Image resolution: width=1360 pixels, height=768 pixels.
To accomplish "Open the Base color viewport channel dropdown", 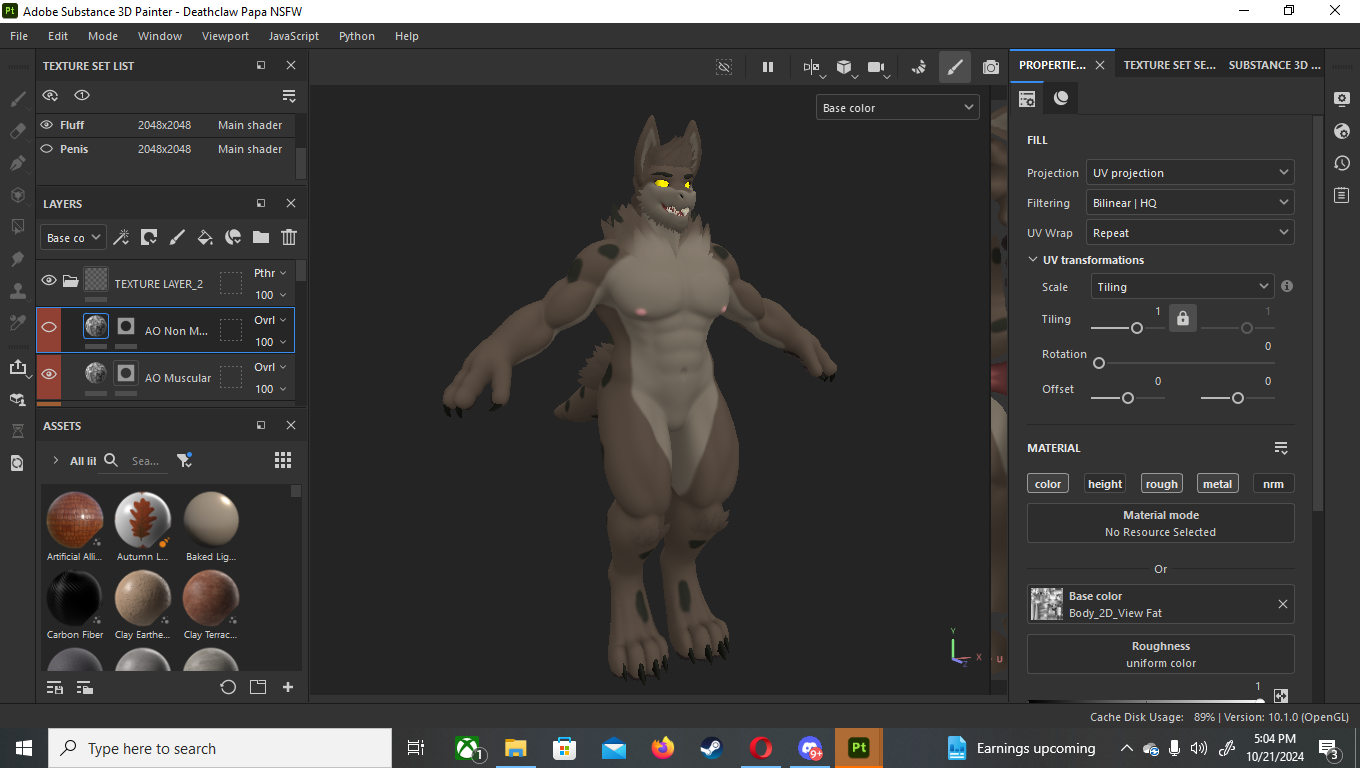I will [x=897, y=108].
